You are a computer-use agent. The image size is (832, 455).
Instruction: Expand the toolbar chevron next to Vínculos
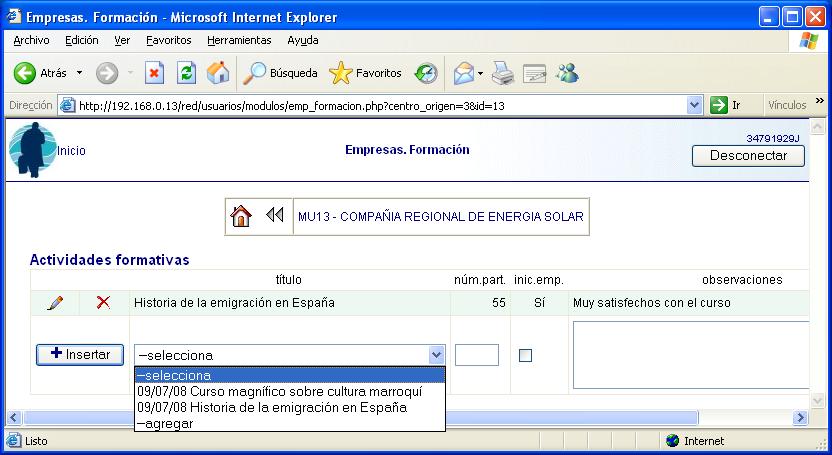click(820, 101)
